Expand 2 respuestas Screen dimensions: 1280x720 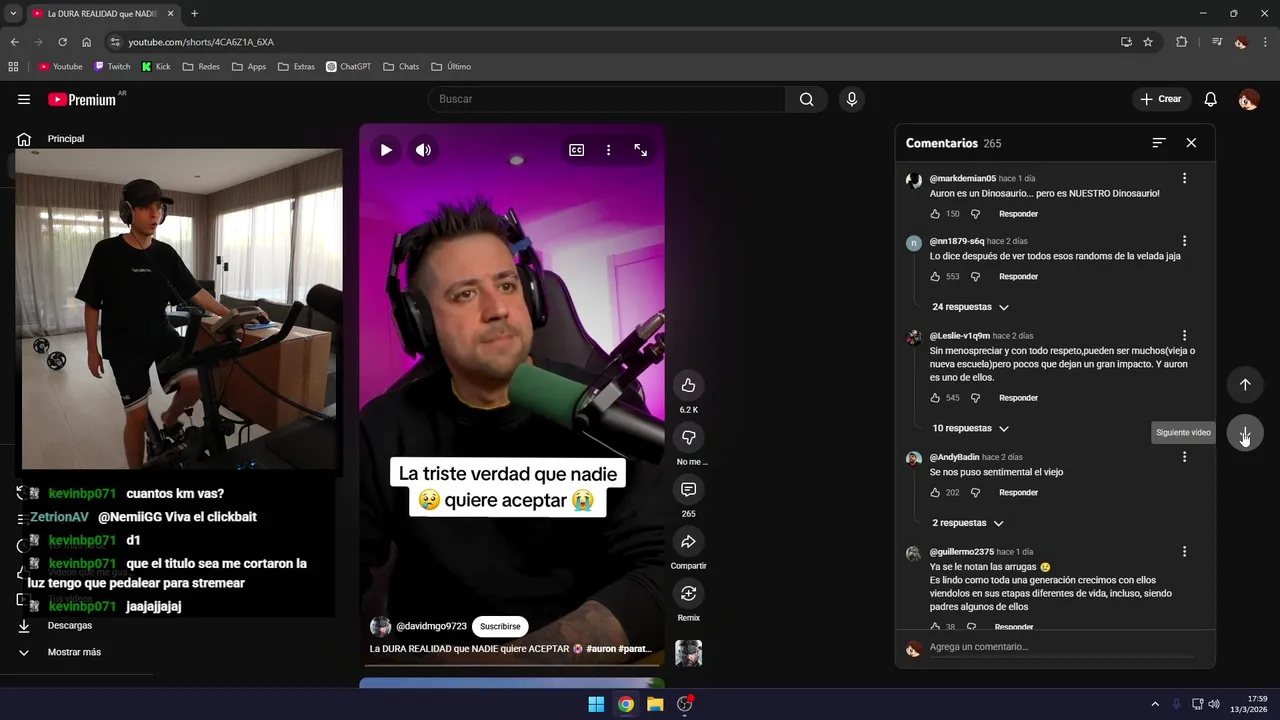click(x=967, y=523)
